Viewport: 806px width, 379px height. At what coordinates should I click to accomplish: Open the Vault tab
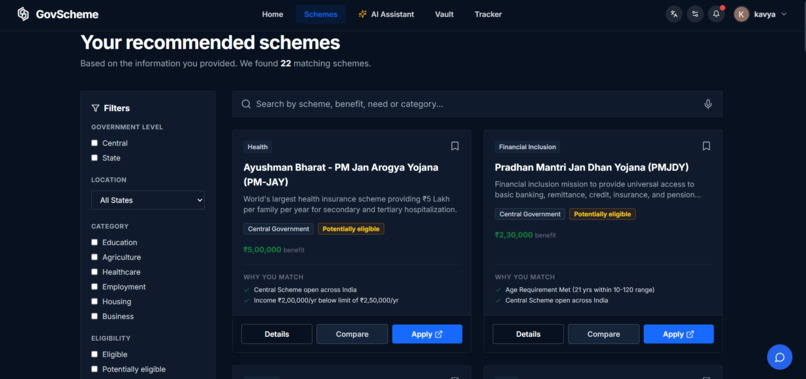coord(444,14)
